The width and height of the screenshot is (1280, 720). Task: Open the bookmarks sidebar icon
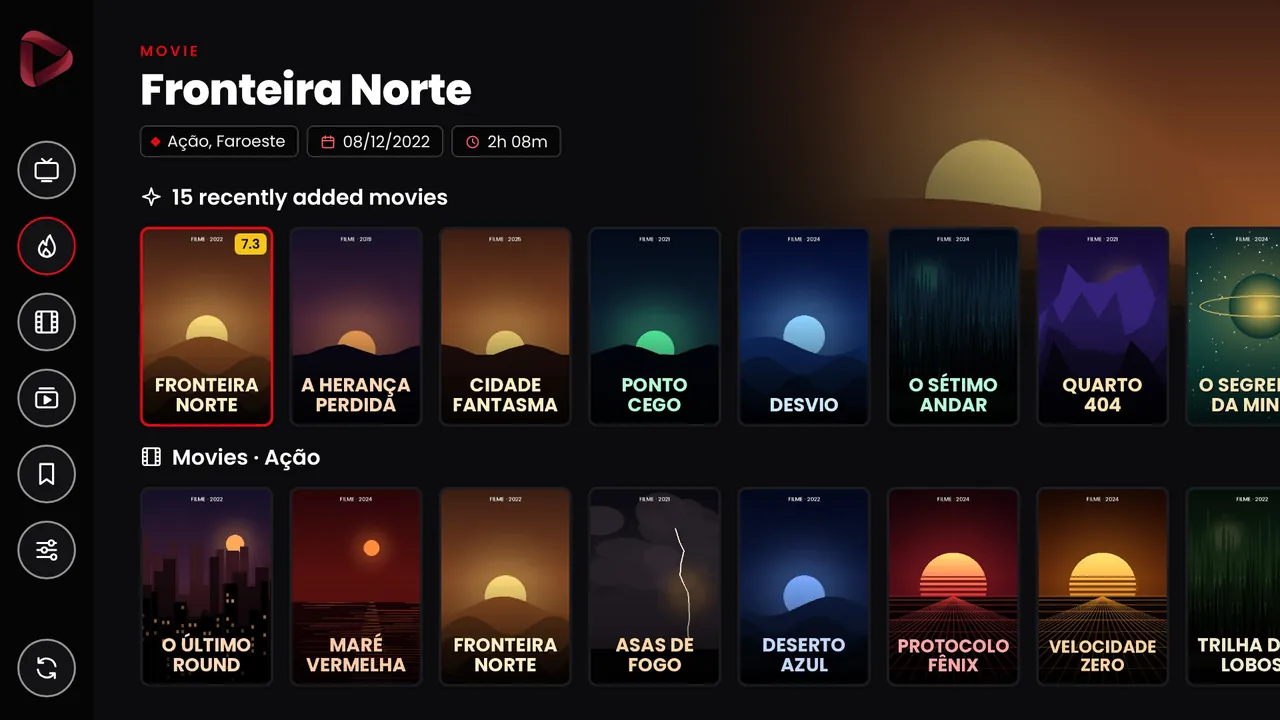point(47,474)
